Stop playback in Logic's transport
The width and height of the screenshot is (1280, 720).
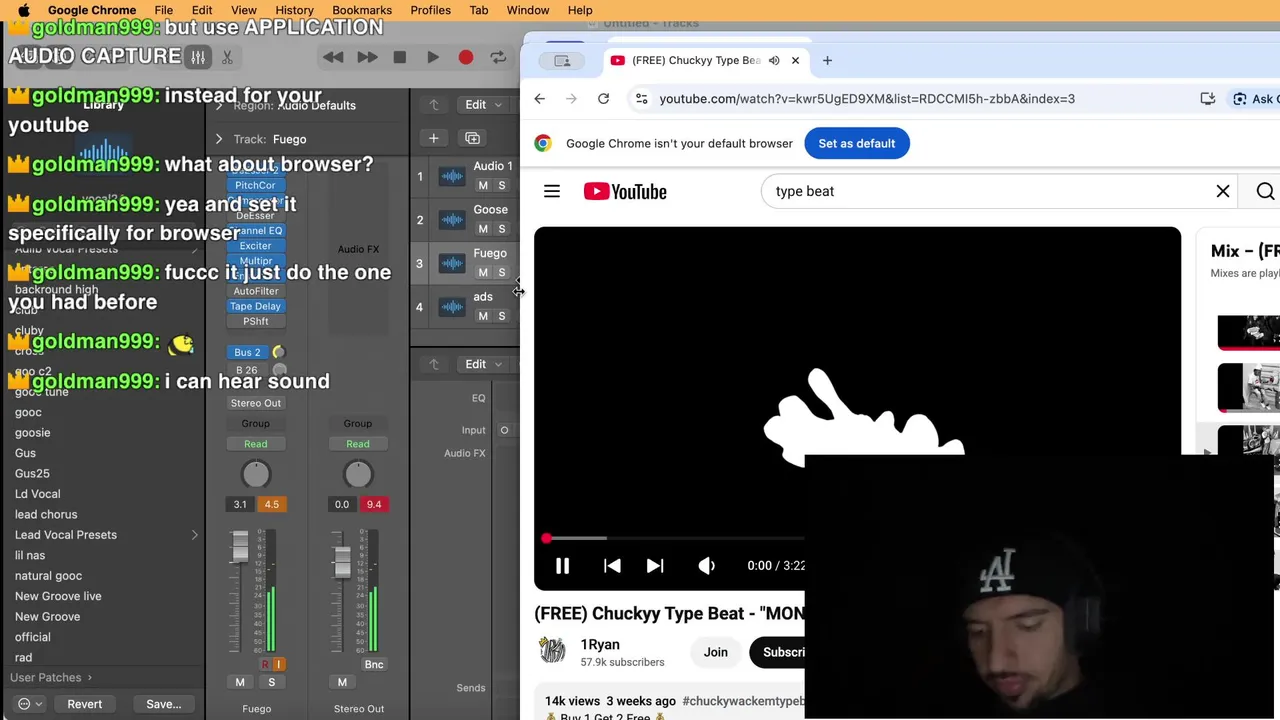pyautogui.click(x=400, y=58)
